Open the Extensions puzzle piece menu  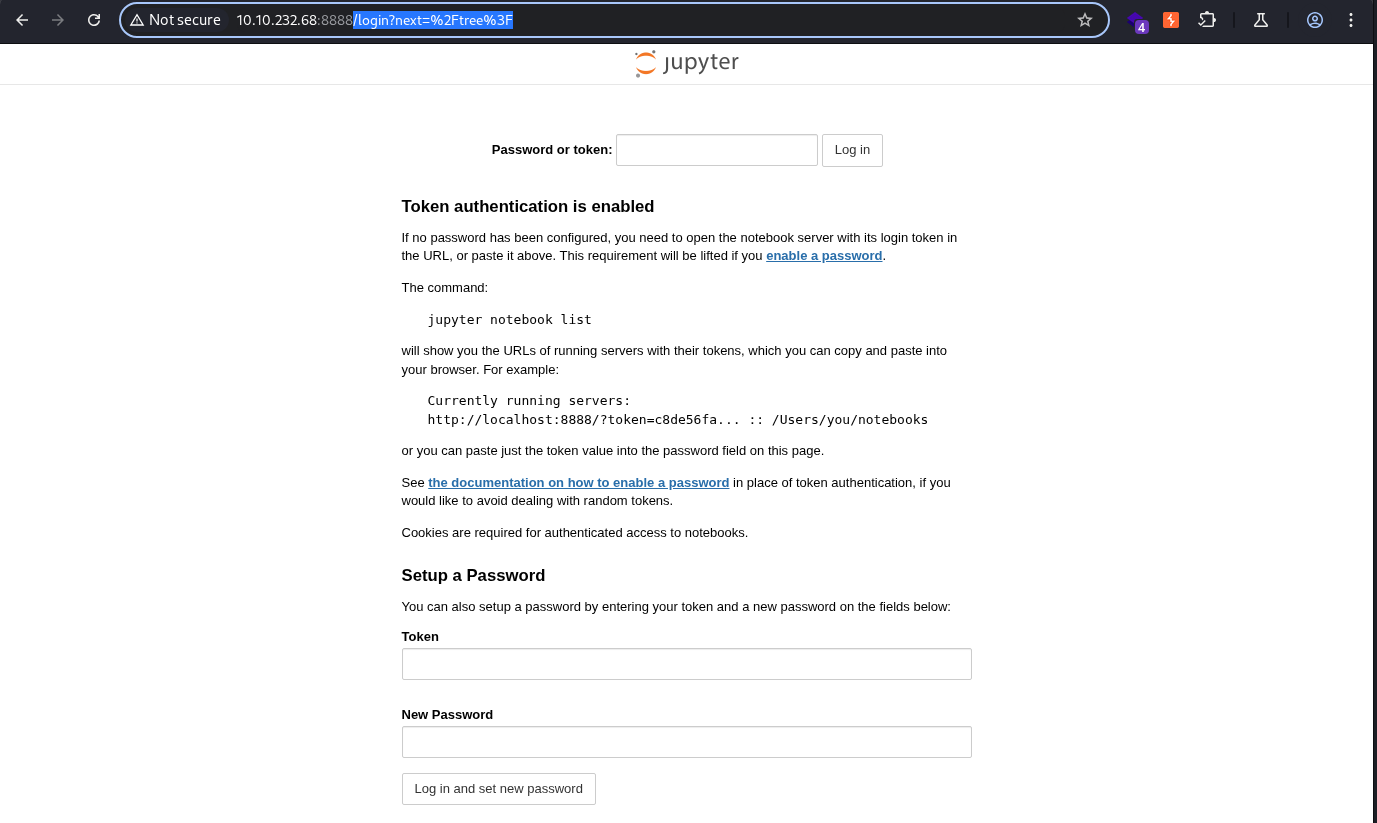point(1207,20)
